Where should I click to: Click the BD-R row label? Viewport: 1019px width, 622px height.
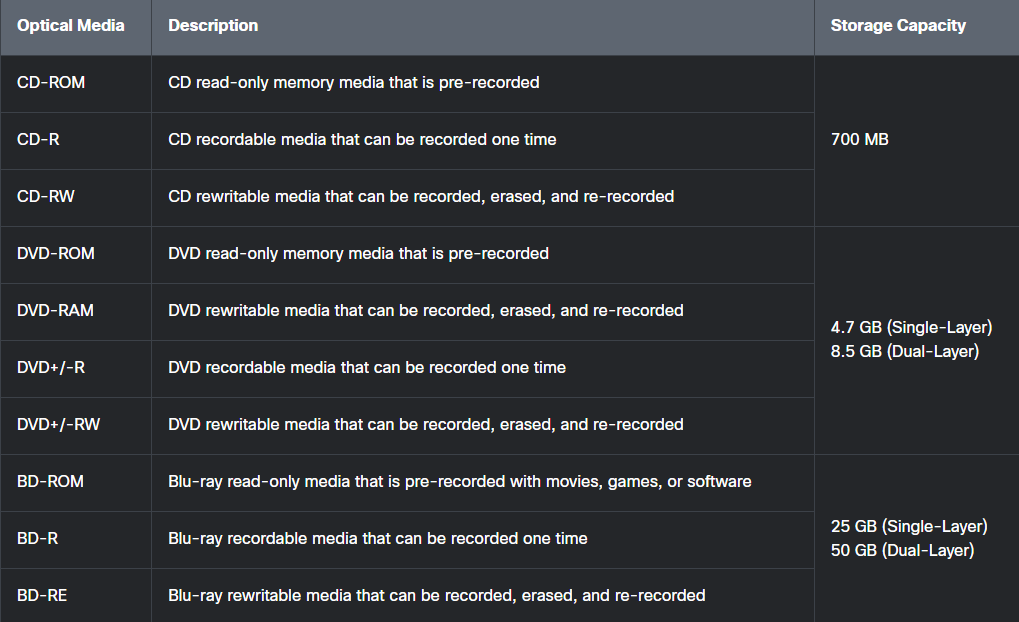pyautogui.click(x=38, y=538)
